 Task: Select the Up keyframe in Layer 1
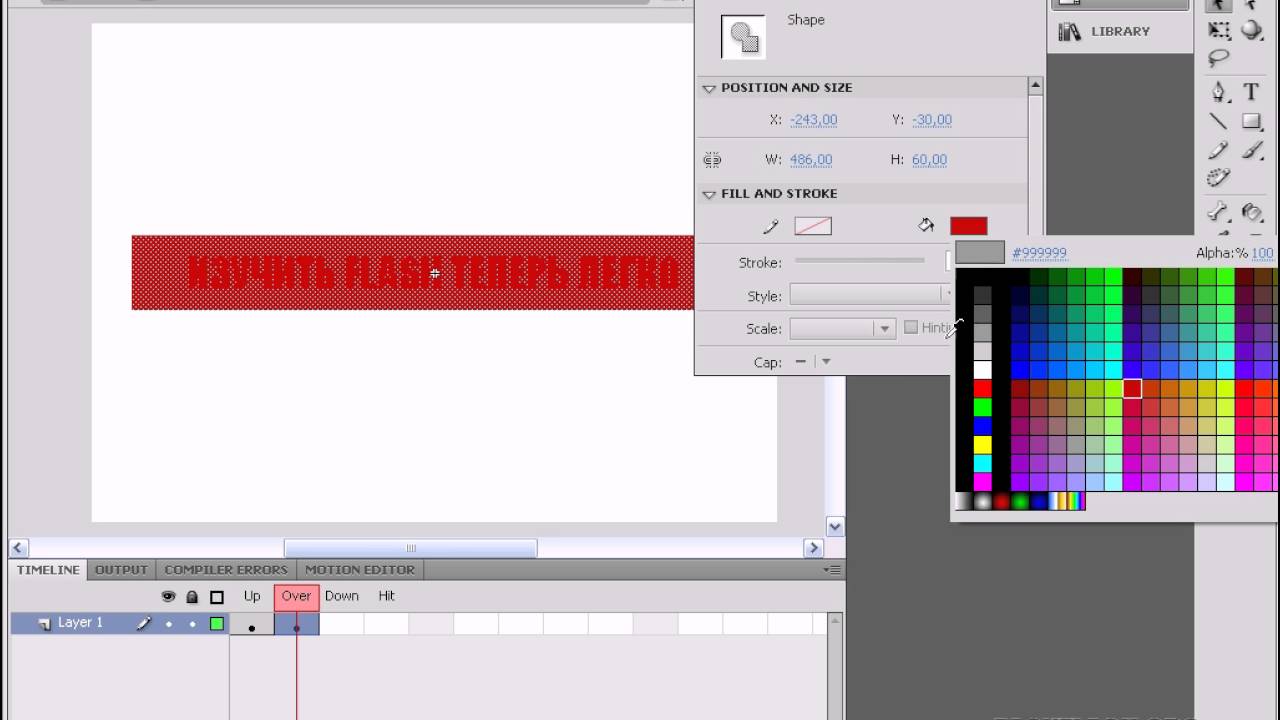click(x=252, y=624)
